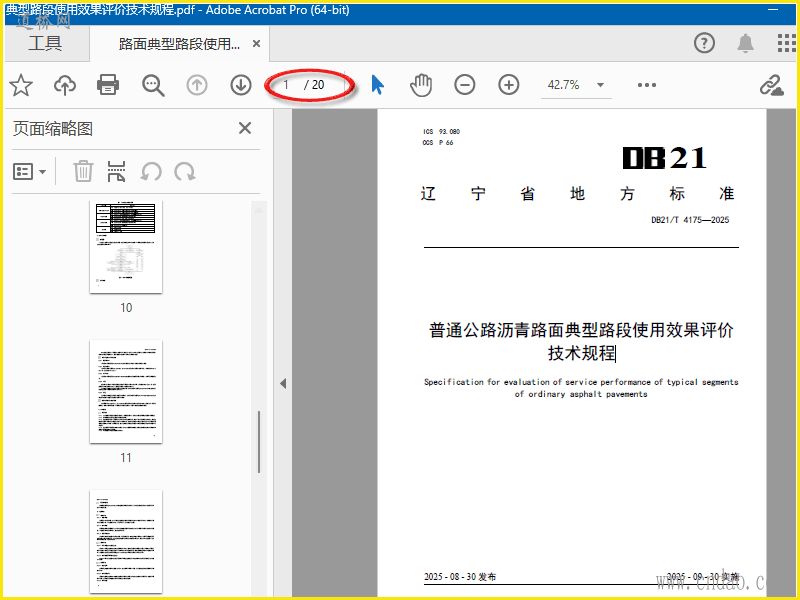
Task: Rotate pages counterclockwise
Action: (x=151, y=171)
